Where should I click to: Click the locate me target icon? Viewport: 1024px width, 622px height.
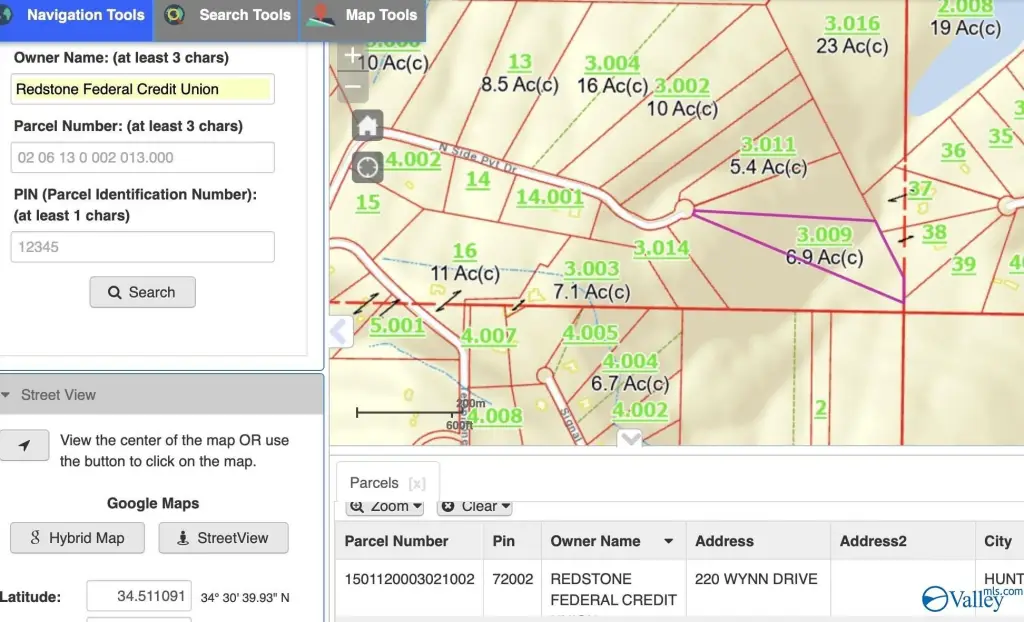[368, 167]
